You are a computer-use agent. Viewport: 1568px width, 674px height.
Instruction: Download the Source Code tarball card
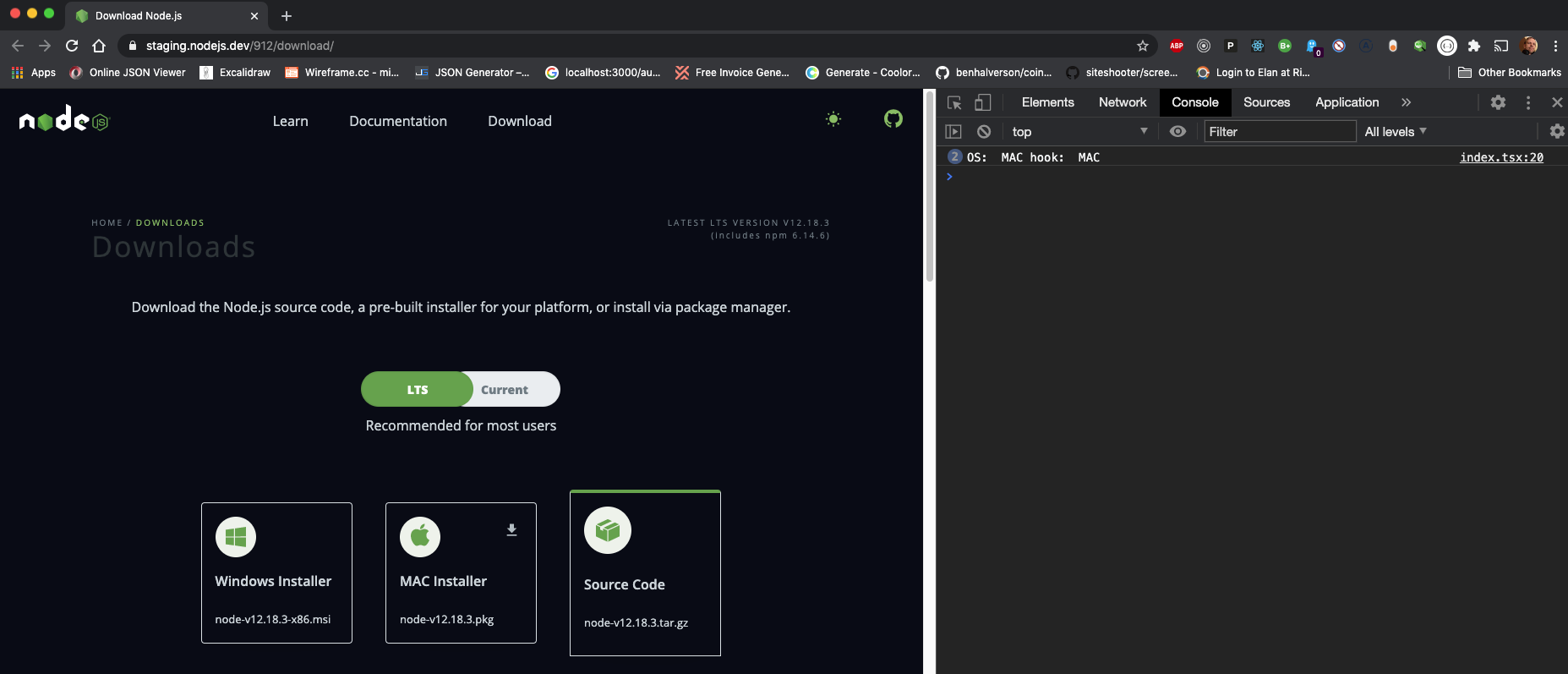coord(645,573)
